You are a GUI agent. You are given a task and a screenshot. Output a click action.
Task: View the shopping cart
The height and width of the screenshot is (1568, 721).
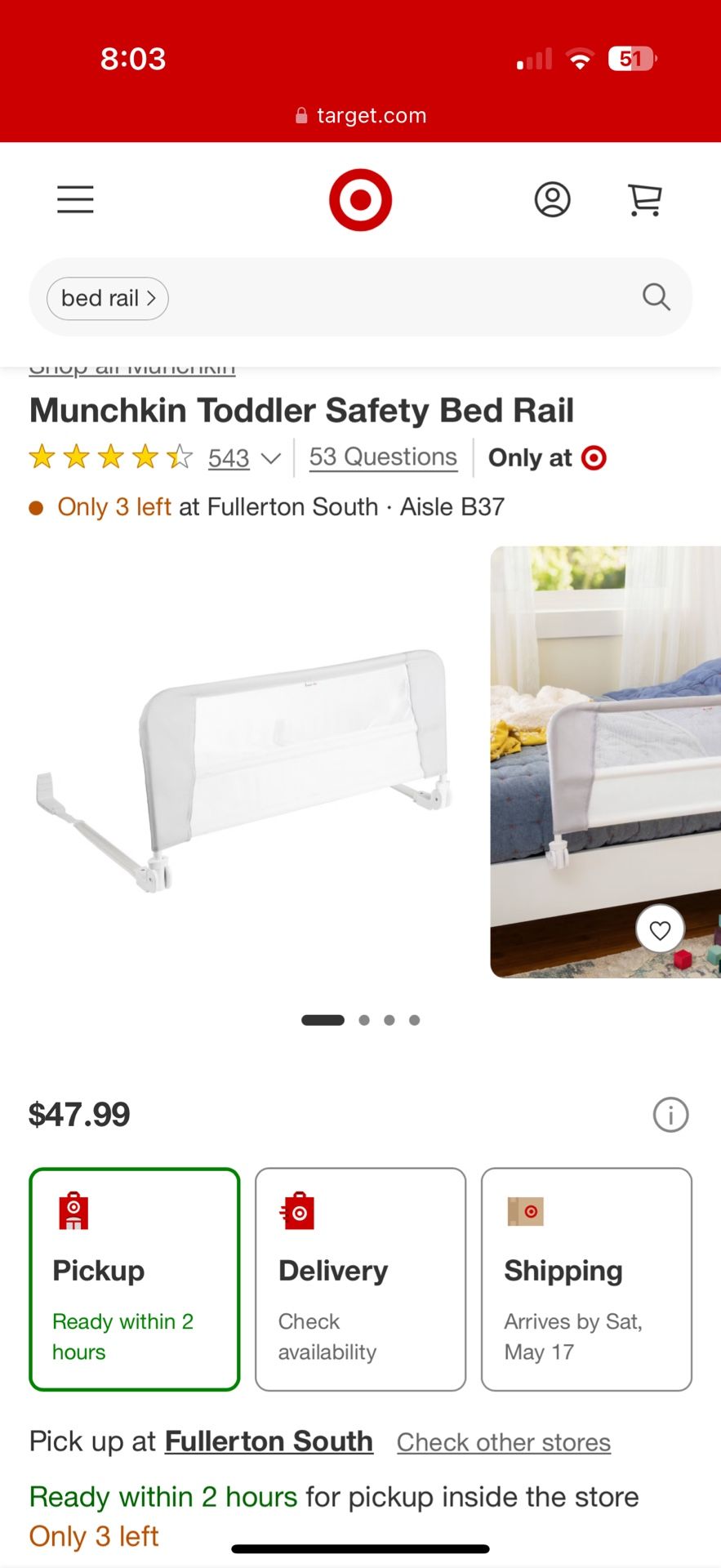pos(645,199)
